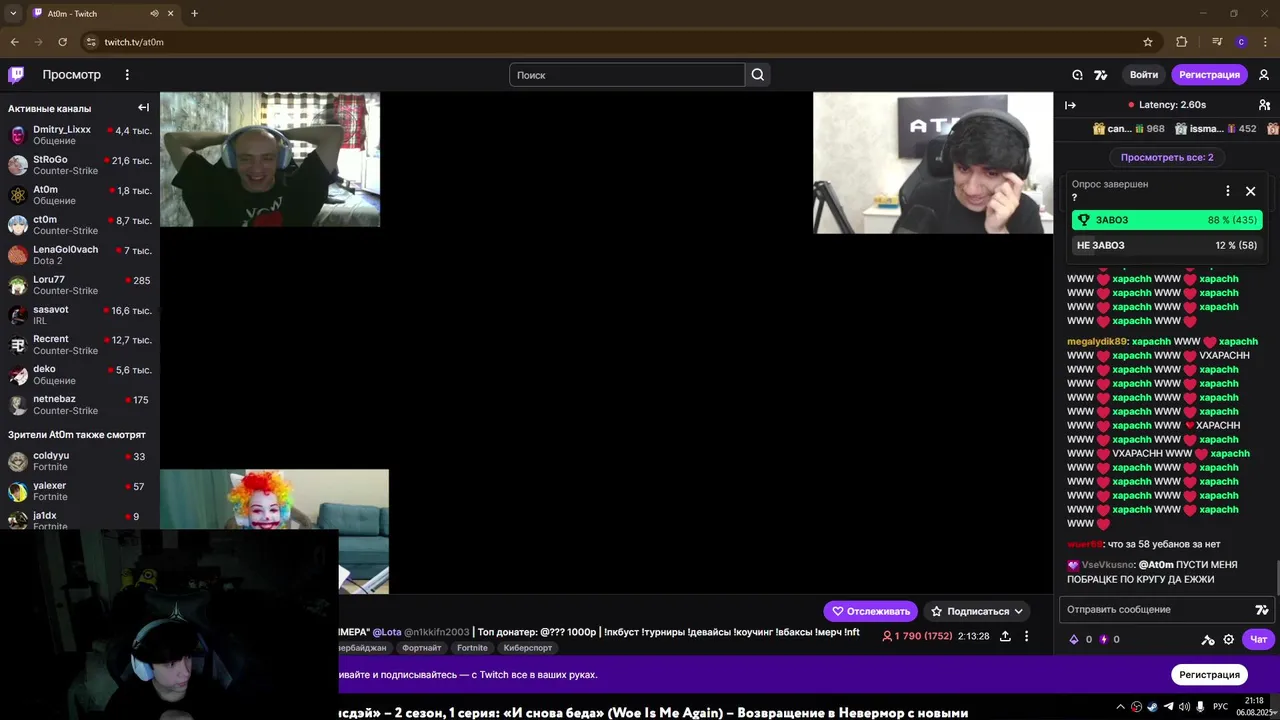Open the sasavot IRL channel
This screenshot has width=1280, height=720.
pyautogui.click(x=79, y=315)
